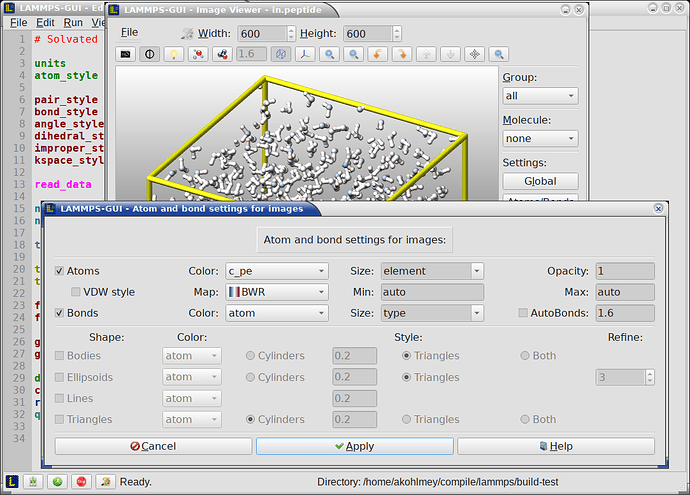Click the first black icon in image viewer toolbar
This screenshot has width=690, height=495.
pos(125,54)
